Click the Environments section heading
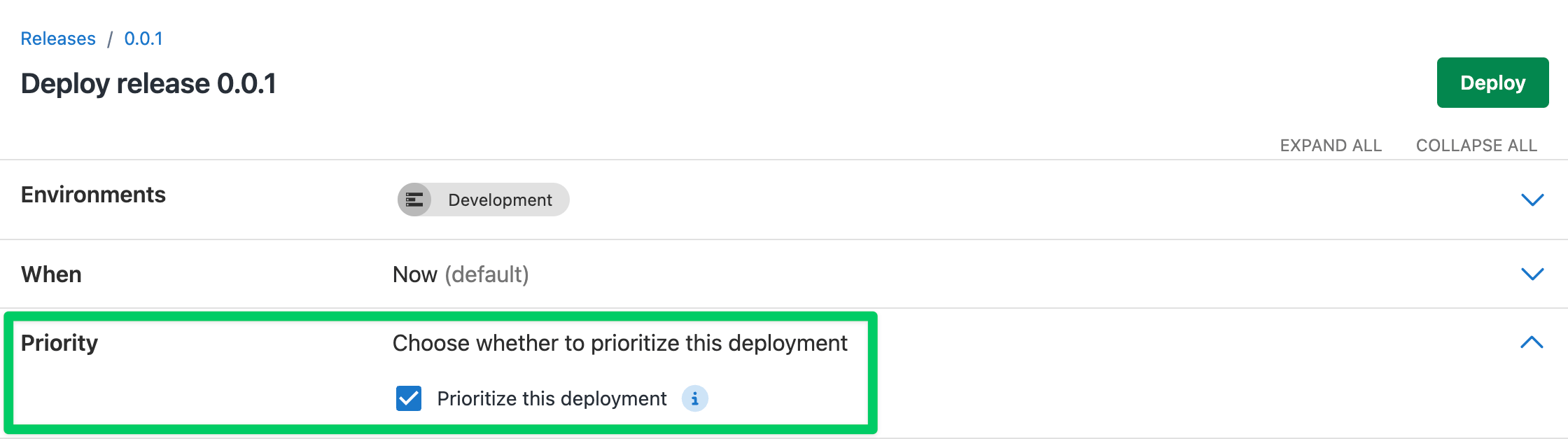This screenshot has width=1568, height=439. (x=93, y=195)
